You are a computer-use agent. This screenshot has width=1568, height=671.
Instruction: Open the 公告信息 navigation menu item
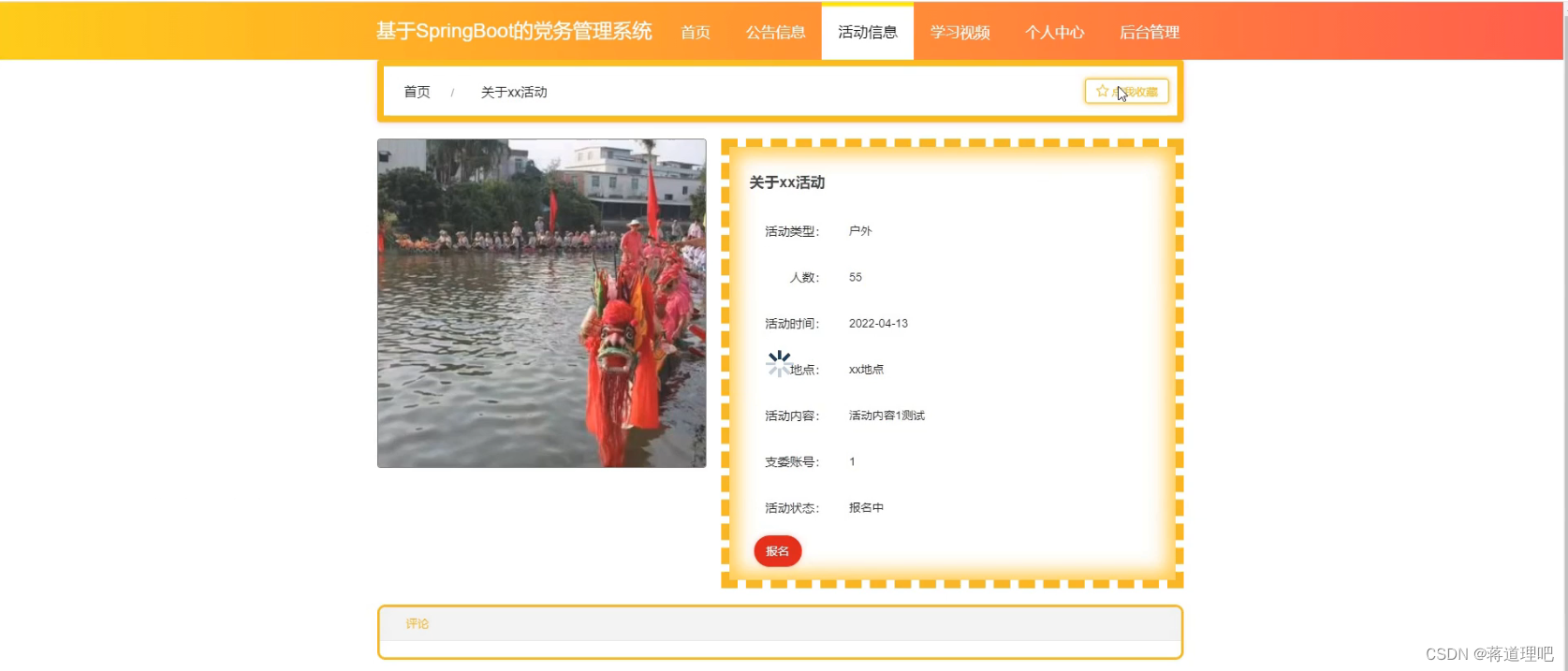[775, 32]
